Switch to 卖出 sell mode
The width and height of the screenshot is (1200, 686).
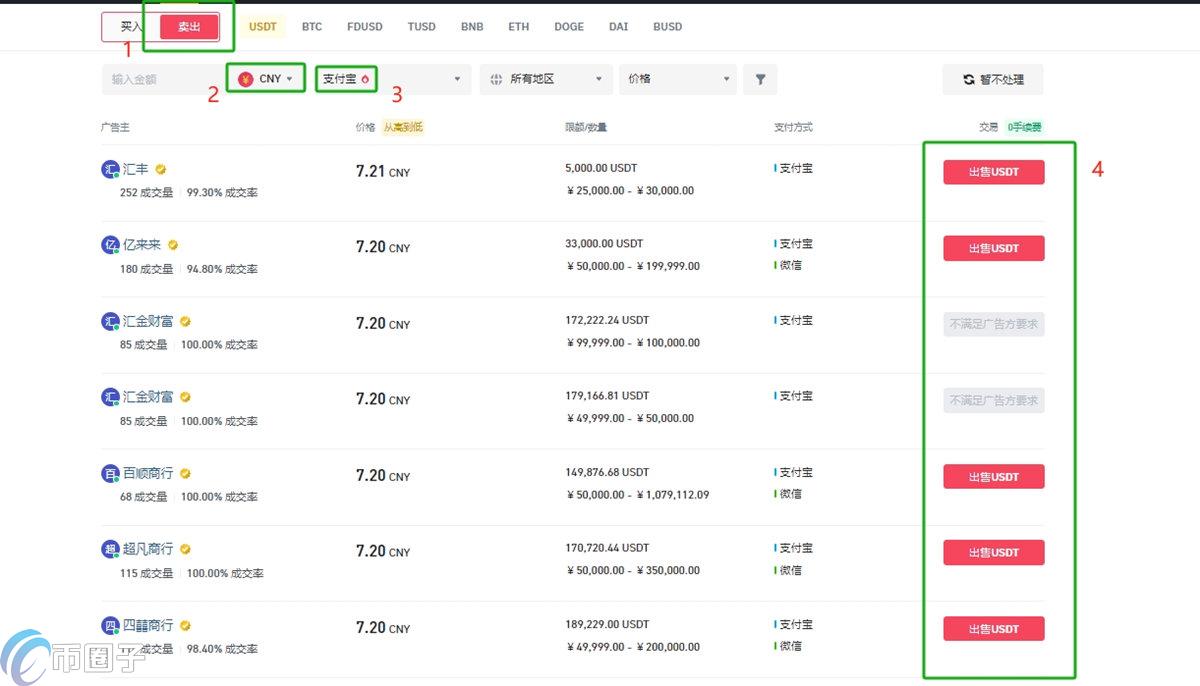189,27
